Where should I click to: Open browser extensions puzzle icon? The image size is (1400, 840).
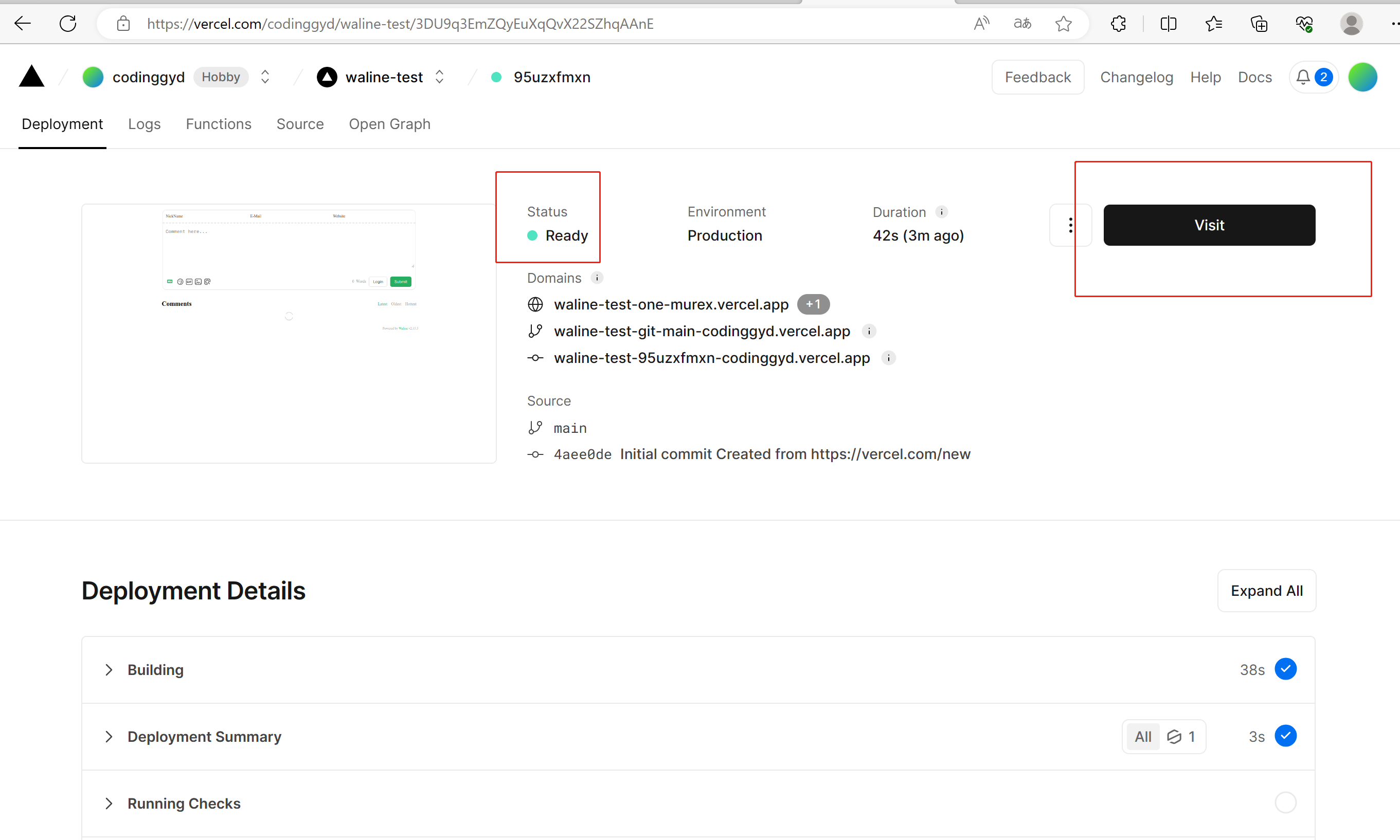(1118, 24)
